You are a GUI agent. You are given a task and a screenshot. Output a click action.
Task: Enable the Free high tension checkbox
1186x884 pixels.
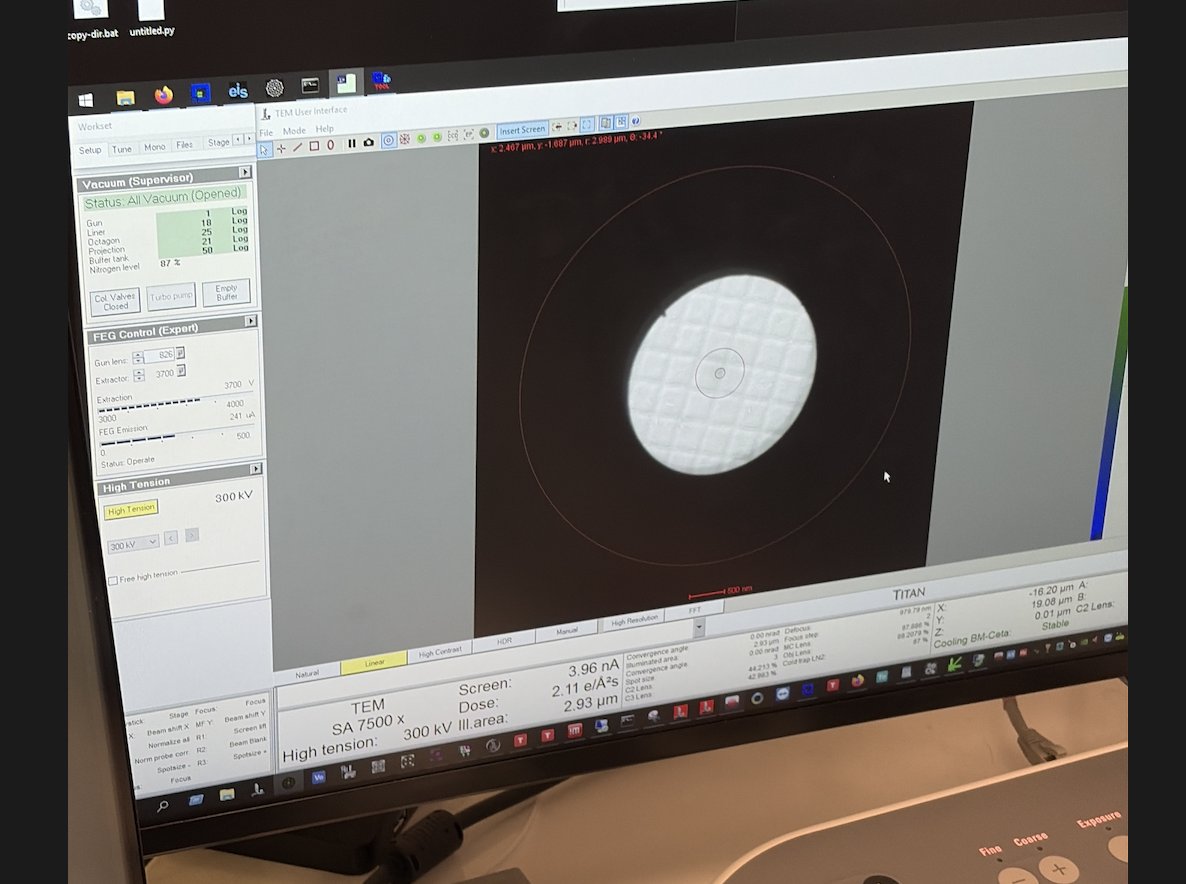(113, 581)
